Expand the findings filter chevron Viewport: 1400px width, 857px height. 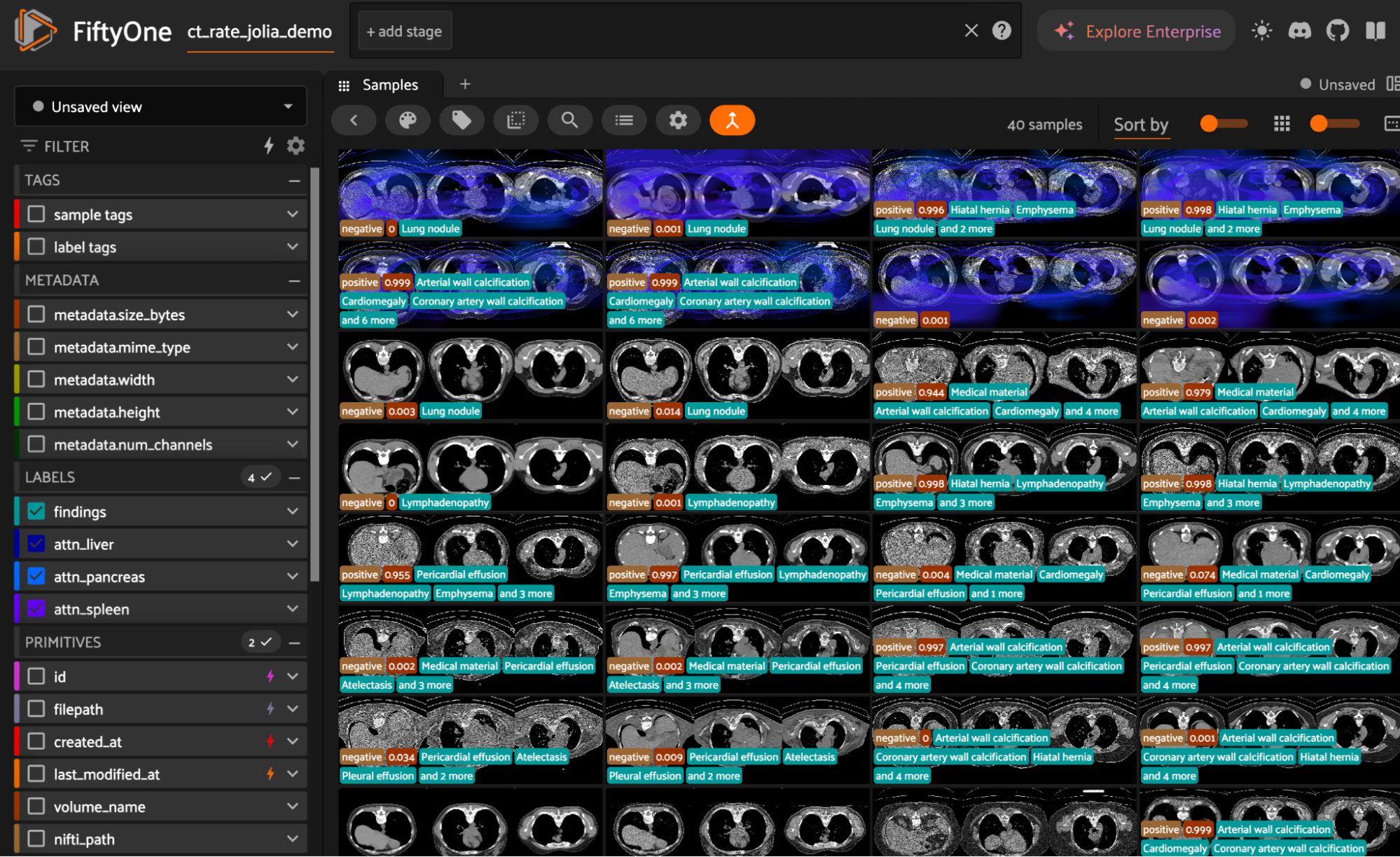(x=293, y=512)
